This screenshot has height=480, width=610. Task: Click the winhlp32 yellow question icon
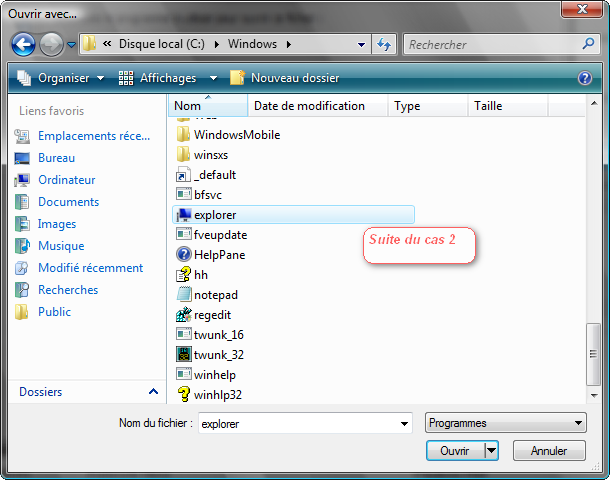(x=184, y=394)
